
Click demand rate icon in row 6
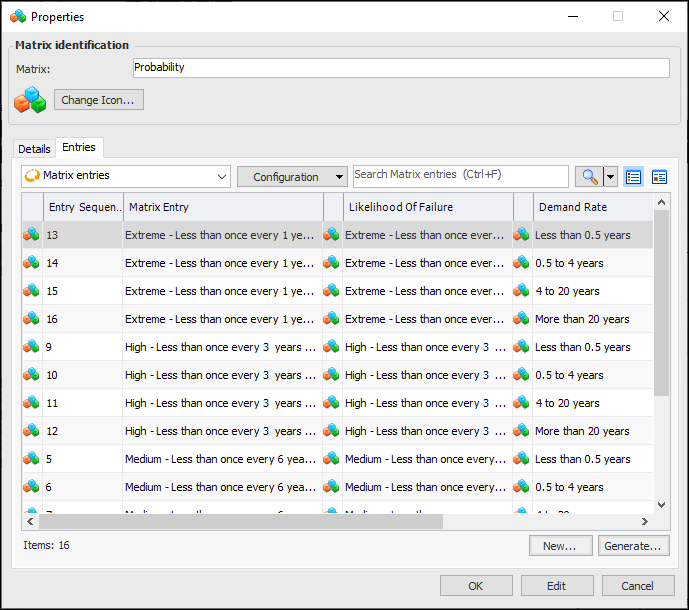[521, 487]
